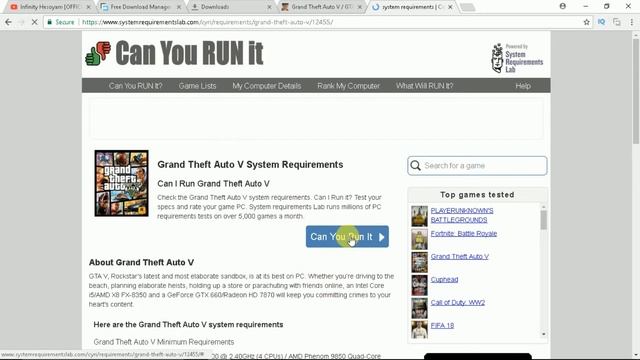640x360 pixels.
Task: Open the Fortnite: Battle Royale link
Action: pyautogui.click(x=464, y=233)
